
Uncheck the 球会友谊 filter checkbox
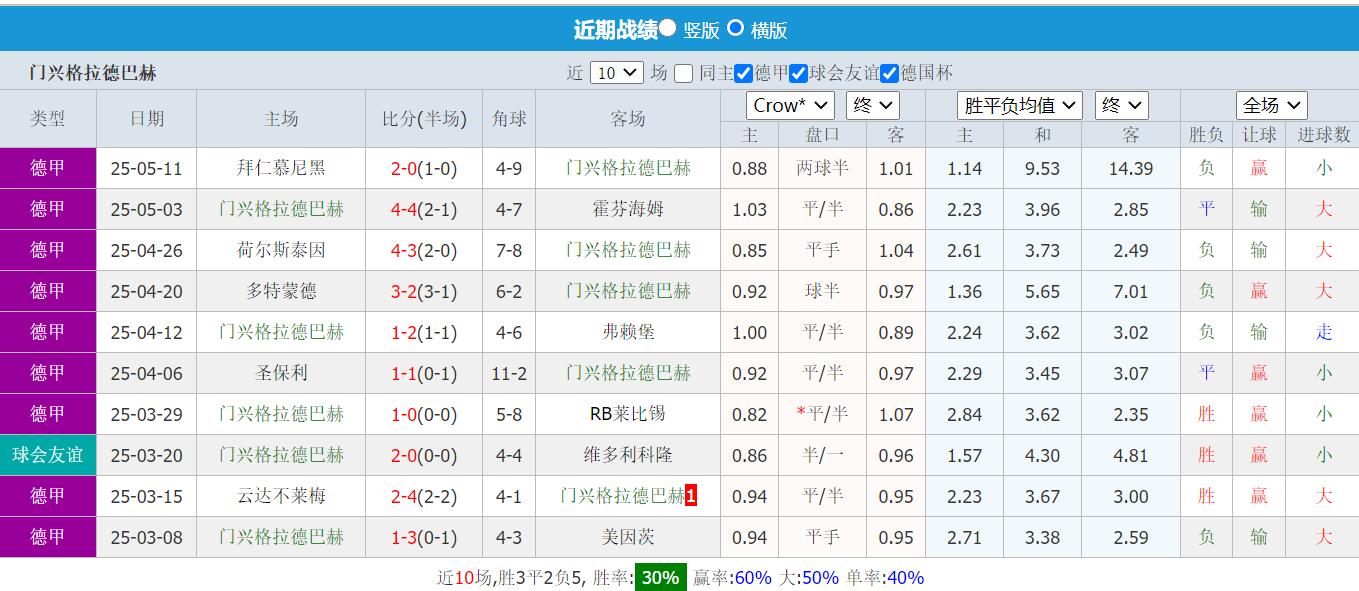[x=800, y=74]
